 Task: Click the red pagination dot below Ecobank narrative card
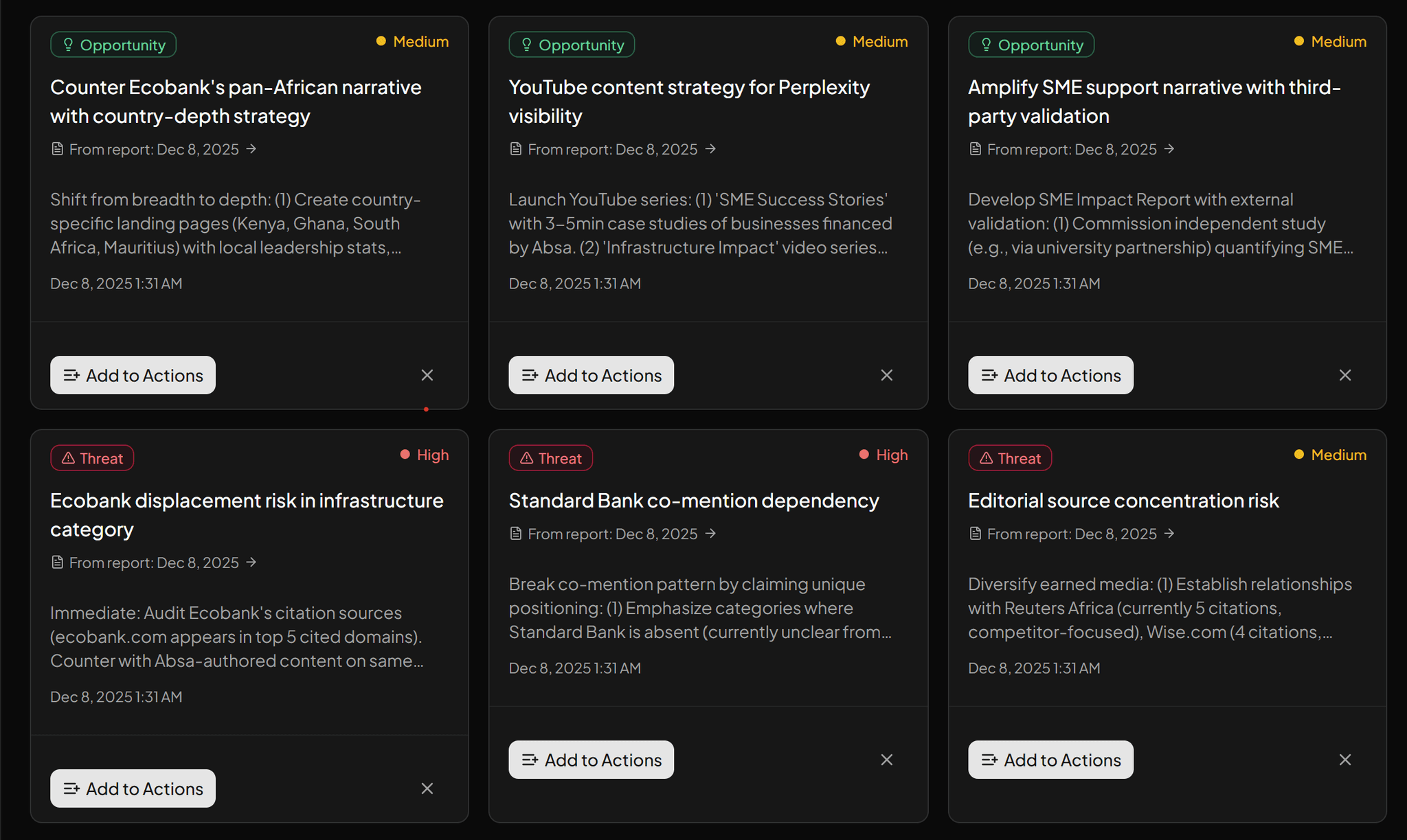click(x=427, y=409)
